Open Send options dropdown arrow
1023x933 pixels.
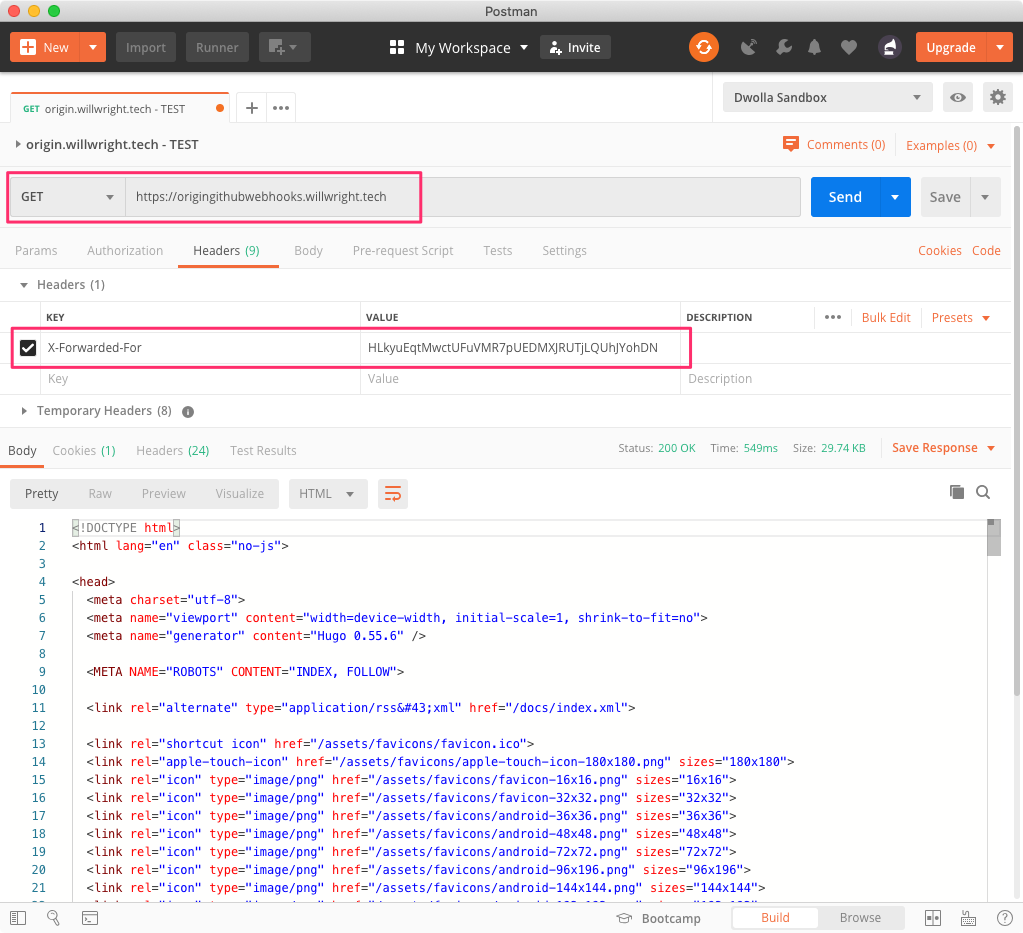(895, 197)
